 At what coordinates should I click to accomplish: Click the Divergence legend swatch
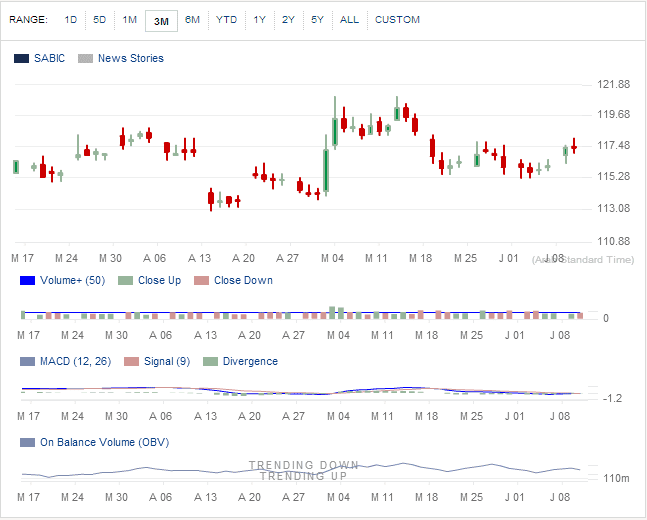coord(210,362)
